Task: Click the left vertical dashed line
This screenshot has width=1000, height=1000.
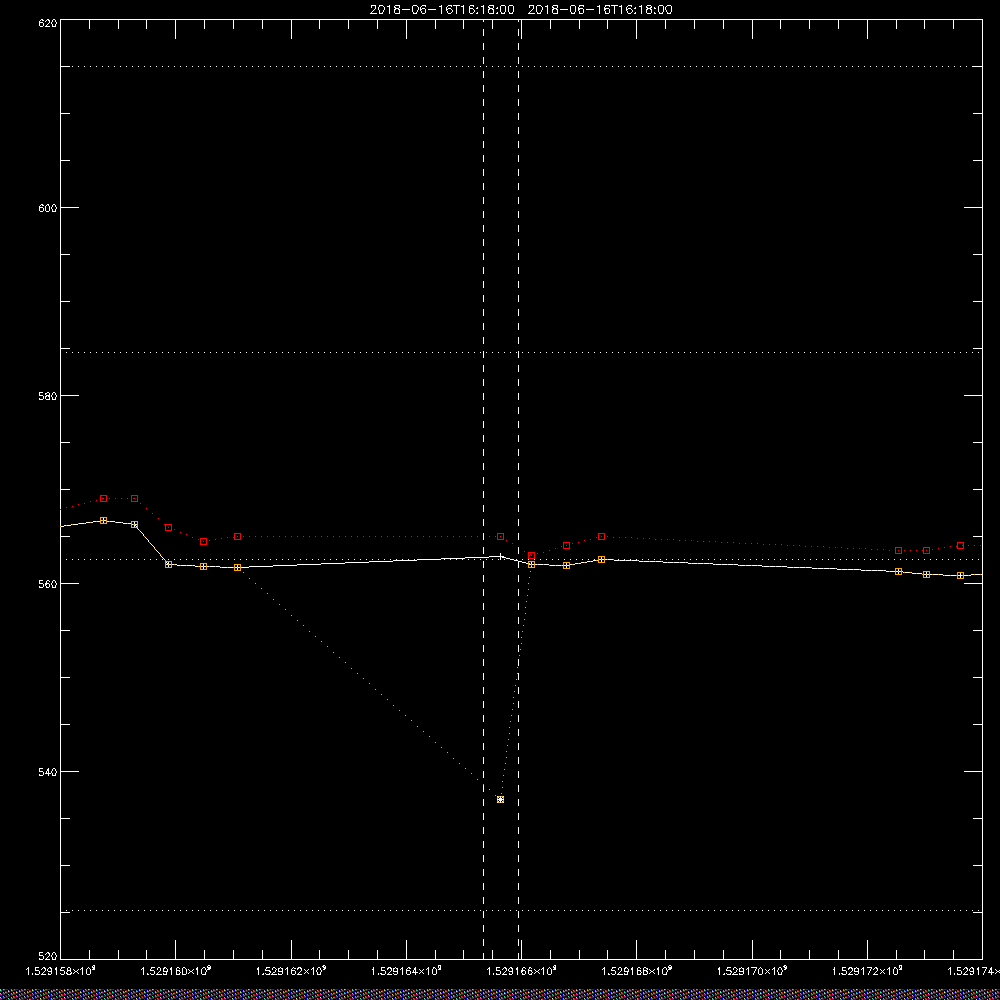Action: tap(483, 489)
